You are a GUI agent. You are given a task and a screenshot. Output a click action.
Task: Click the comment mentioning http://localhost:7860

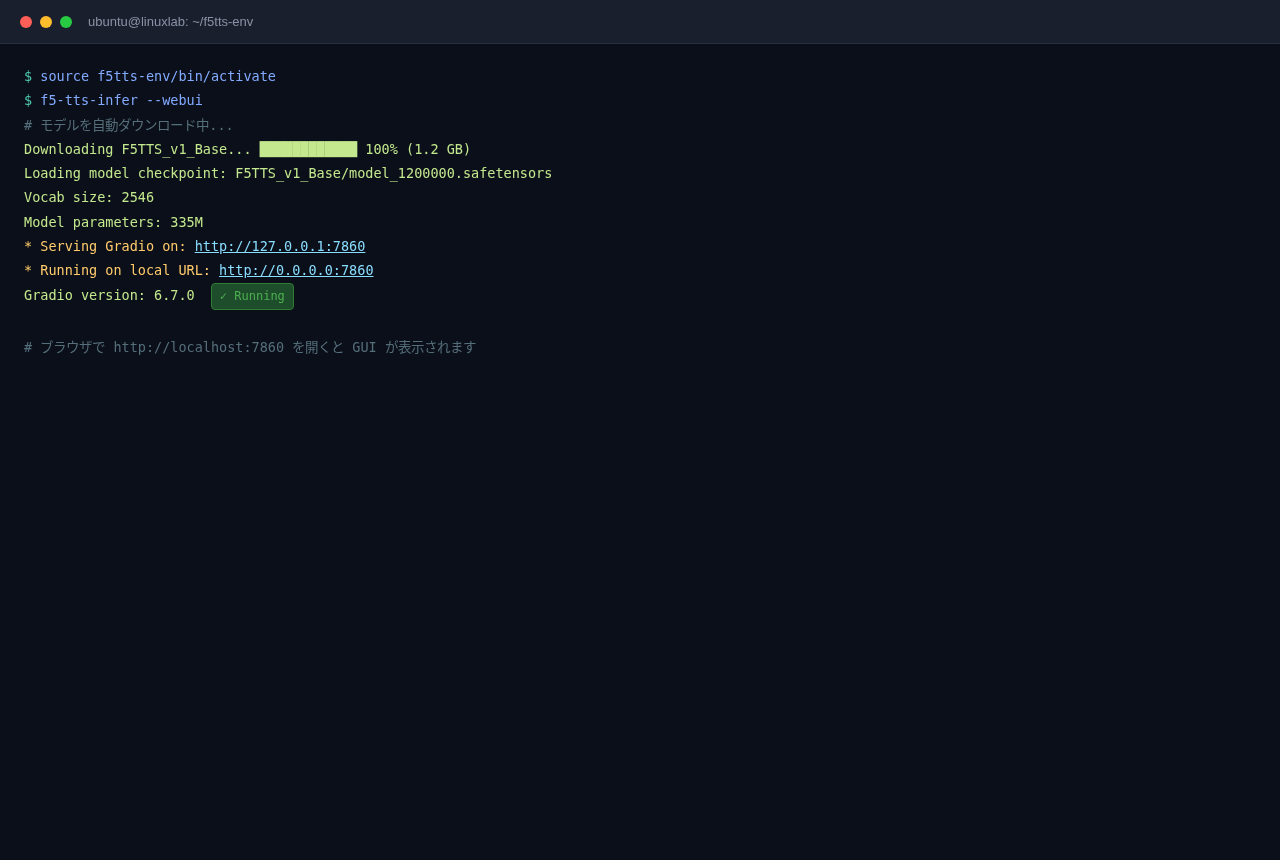tap(250, 347)
